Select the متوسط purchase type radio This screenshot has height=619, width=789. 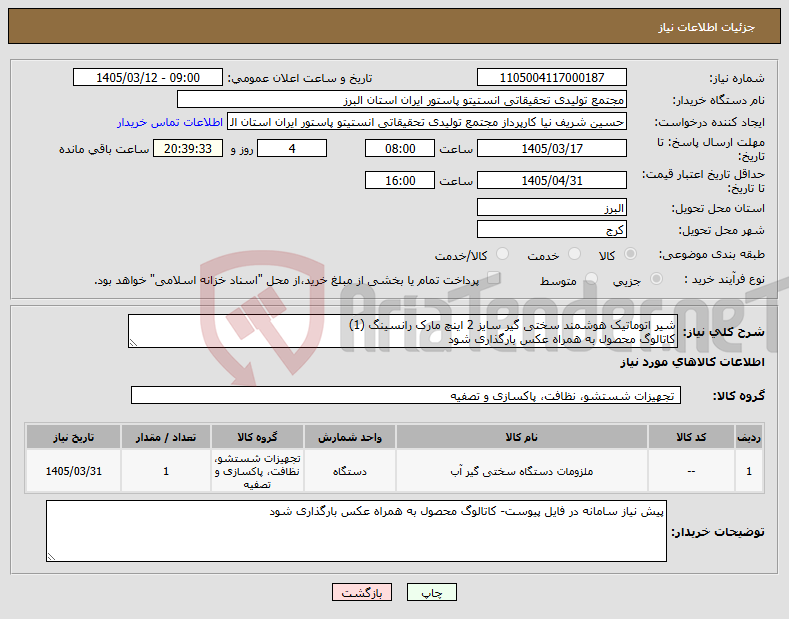click(591, 279)
